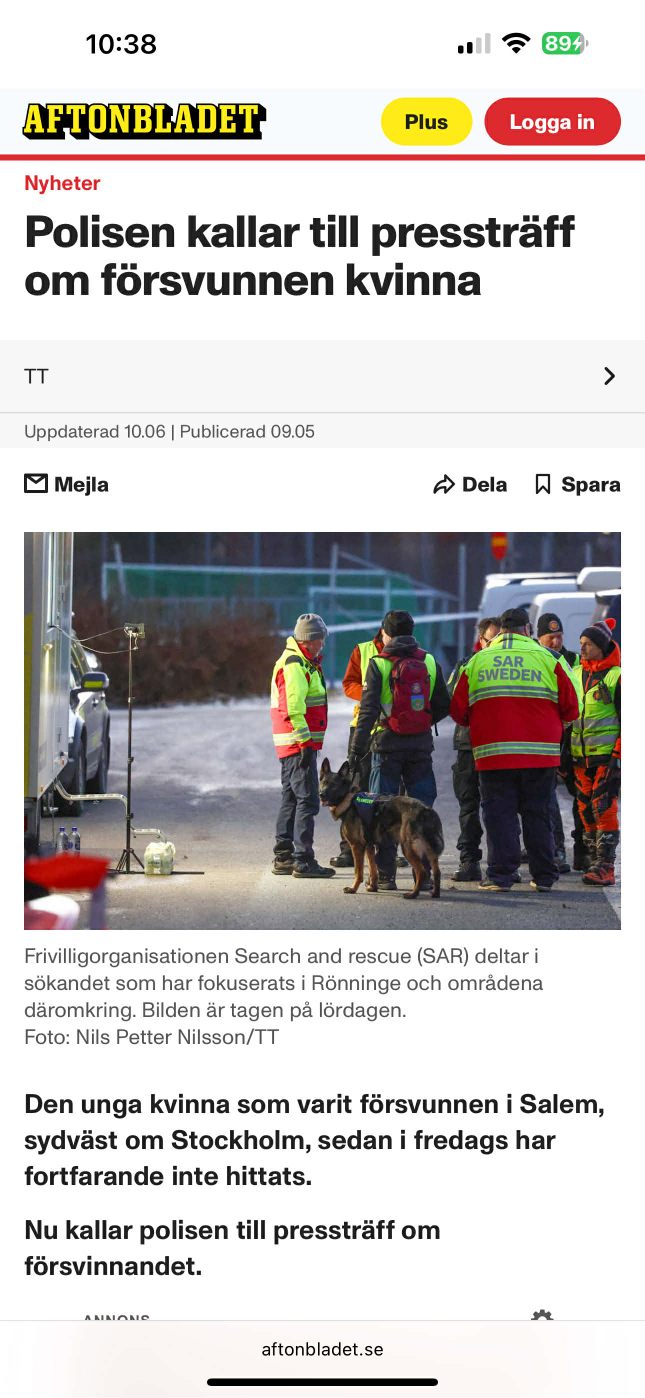
Task: Tap the aftonbladet.se address bar
Action: 322,1349
